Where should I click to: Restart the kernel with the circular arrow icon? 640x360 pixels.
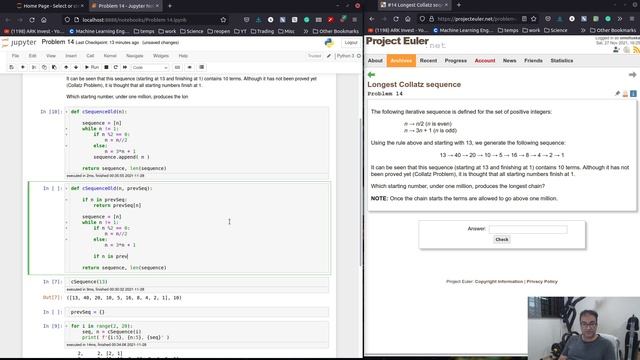[x=116, y=67]
